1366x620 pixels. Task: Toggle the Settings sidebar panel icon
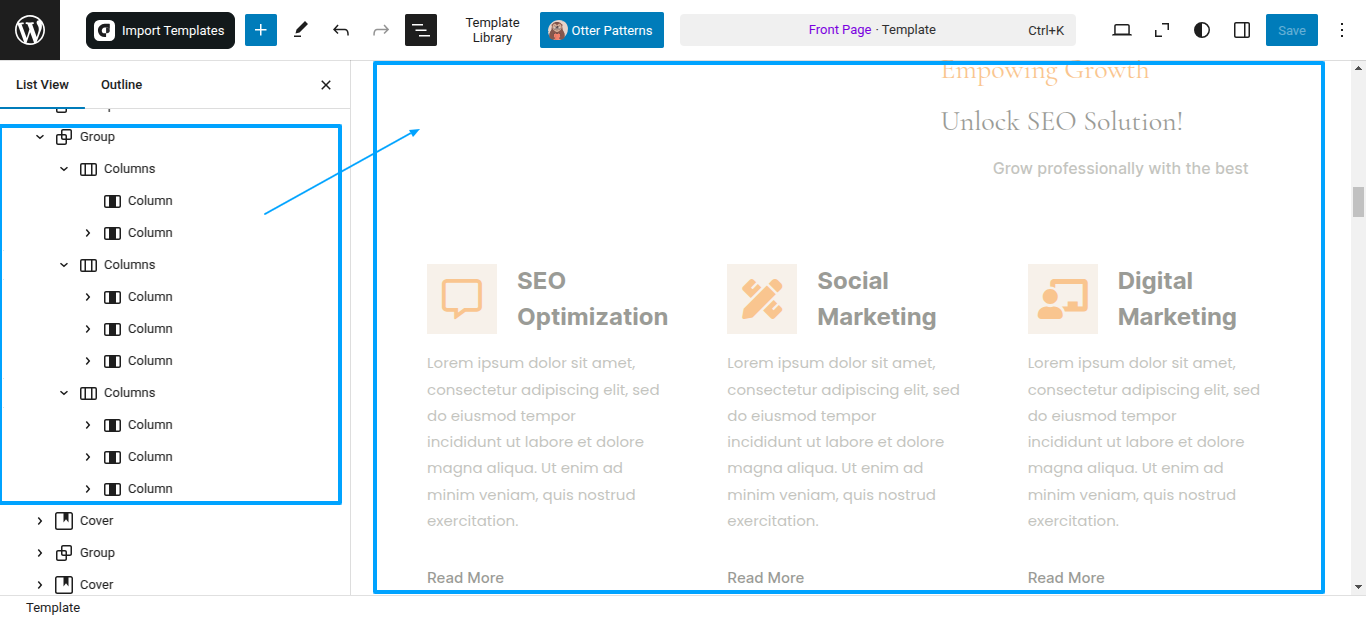tap(1242, 30)
